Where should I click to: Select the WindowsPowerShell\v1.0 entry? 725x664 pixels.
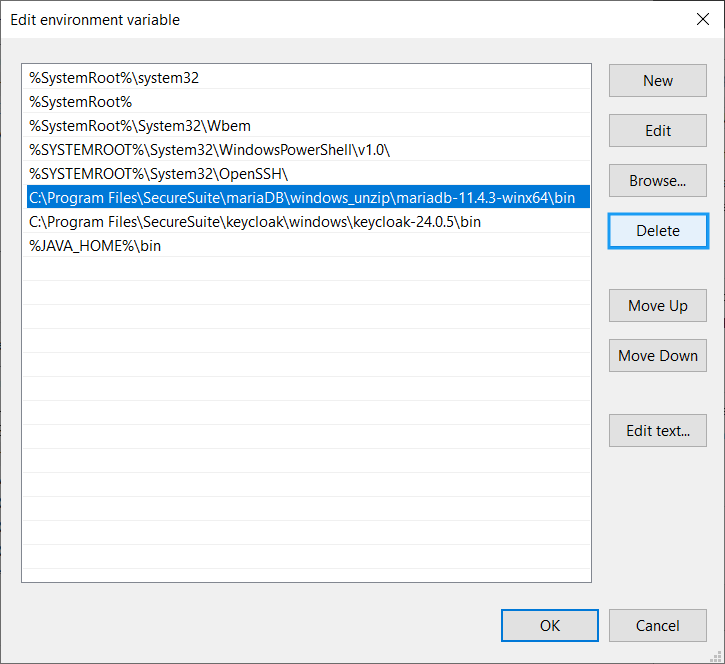(x=308, y=150)
